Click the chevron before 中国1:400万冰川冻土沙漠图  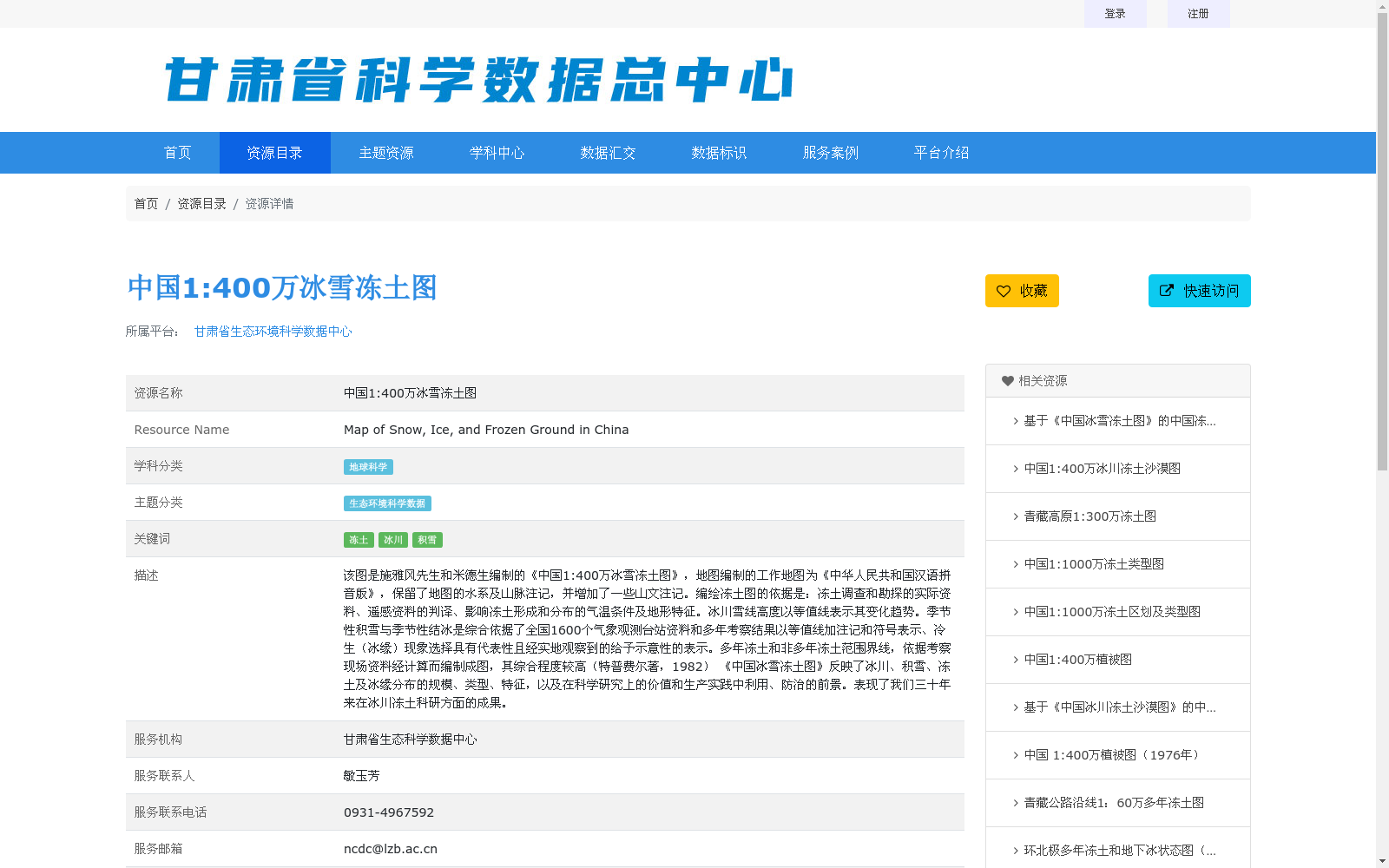point(1016,469)
